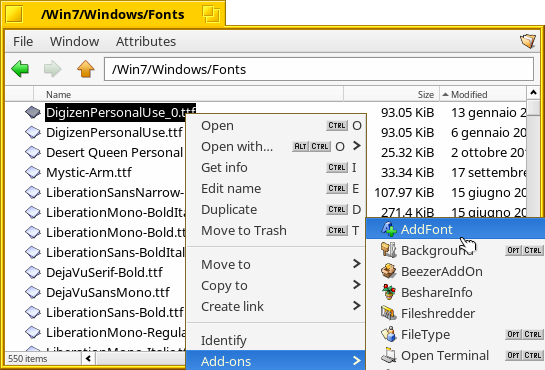Sort by the Size column header

click(x=392, y=94)
